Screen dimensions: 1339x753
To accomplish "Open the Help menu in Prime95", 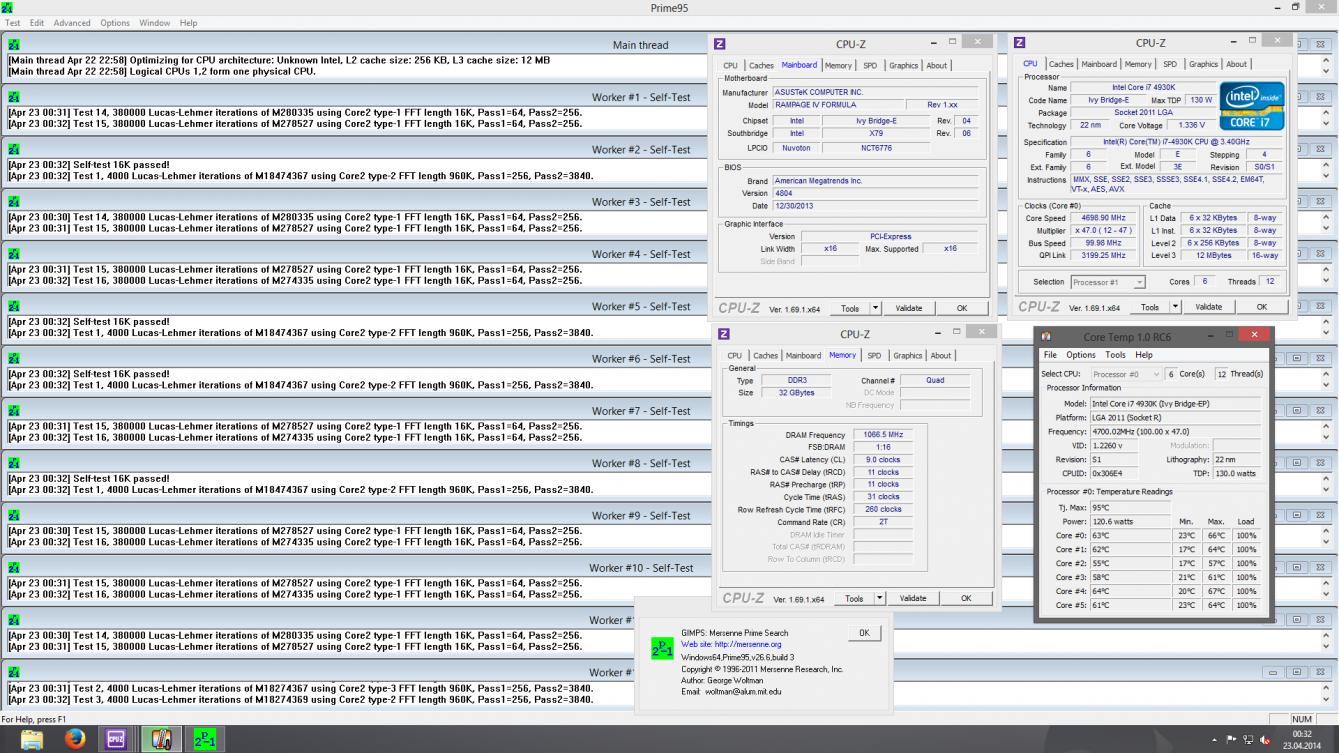I will 188,22.
